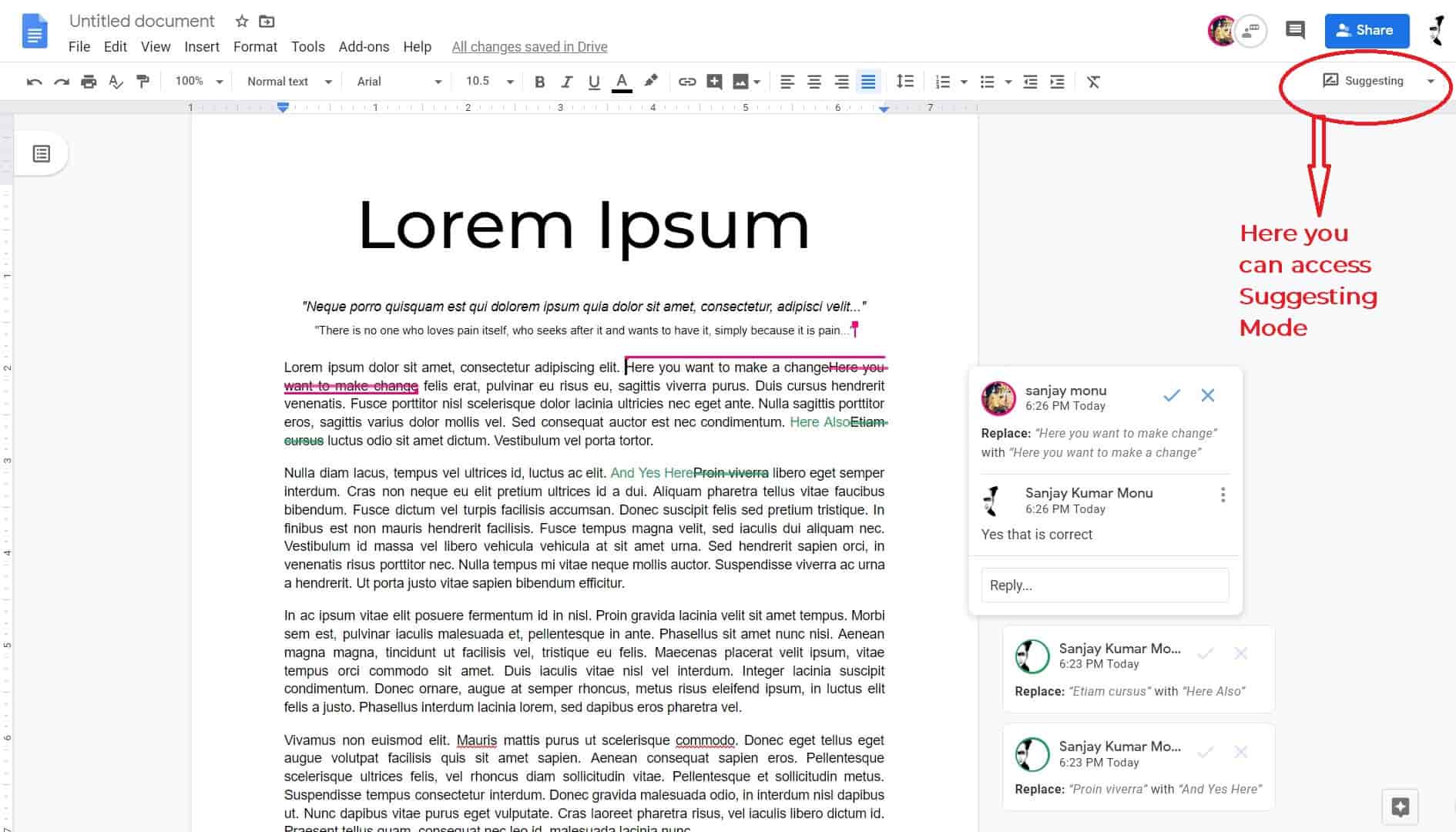1456x832 pixels.
Task: Open the font size 10.5 dropdown
Action: click(489, 82)
